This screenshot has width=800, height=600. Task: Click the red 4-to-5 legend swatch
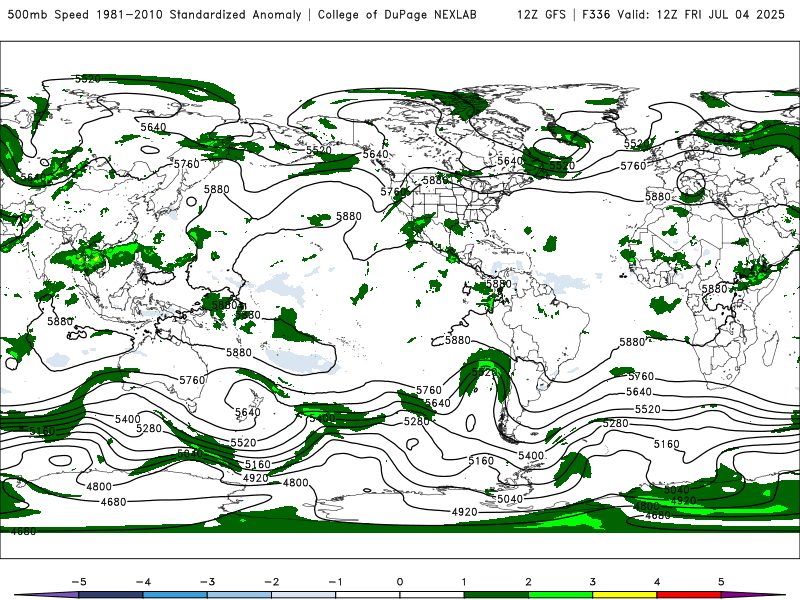(689, 595)
